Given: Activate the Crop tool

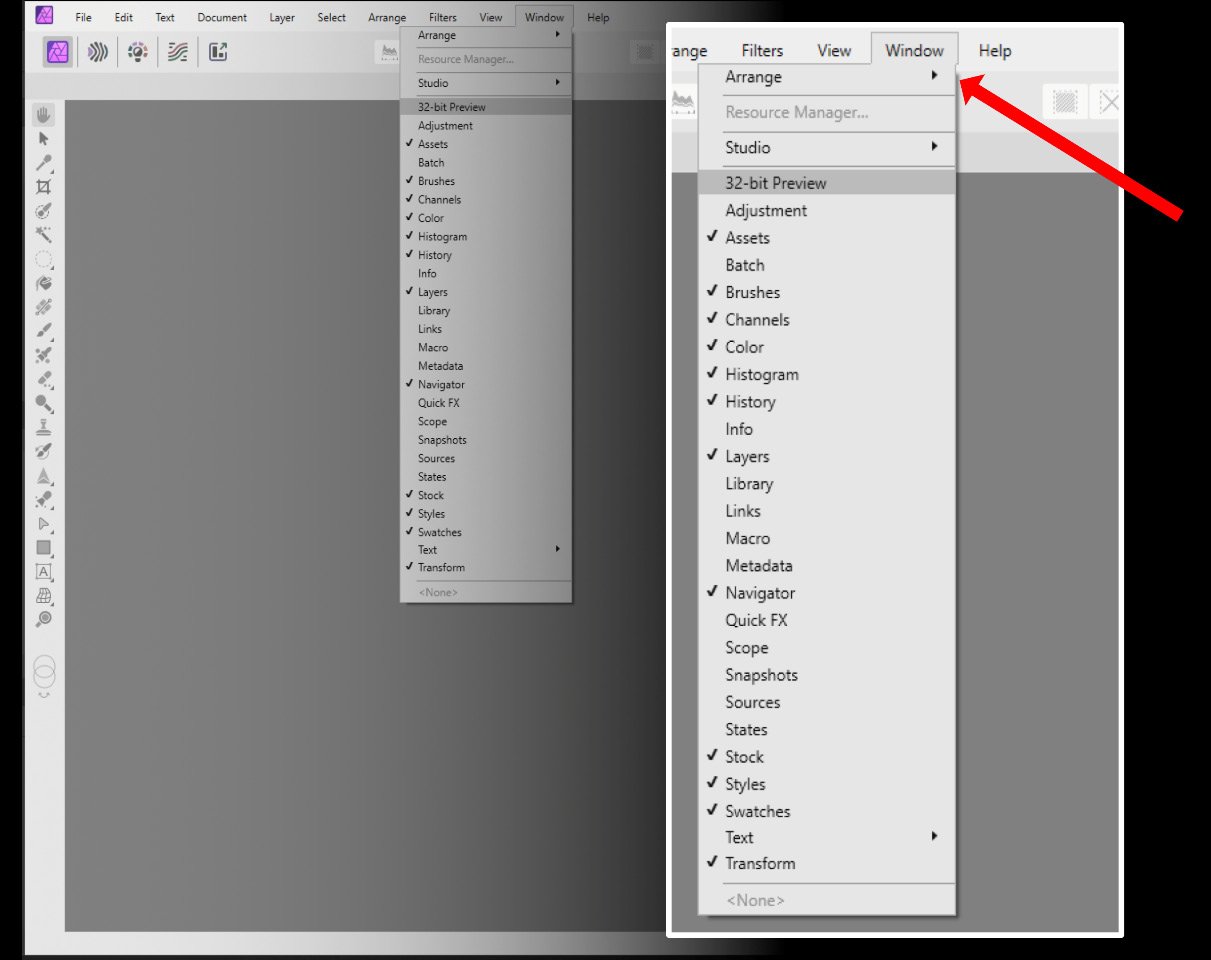Looking at the screenshot, I should 44,187.
